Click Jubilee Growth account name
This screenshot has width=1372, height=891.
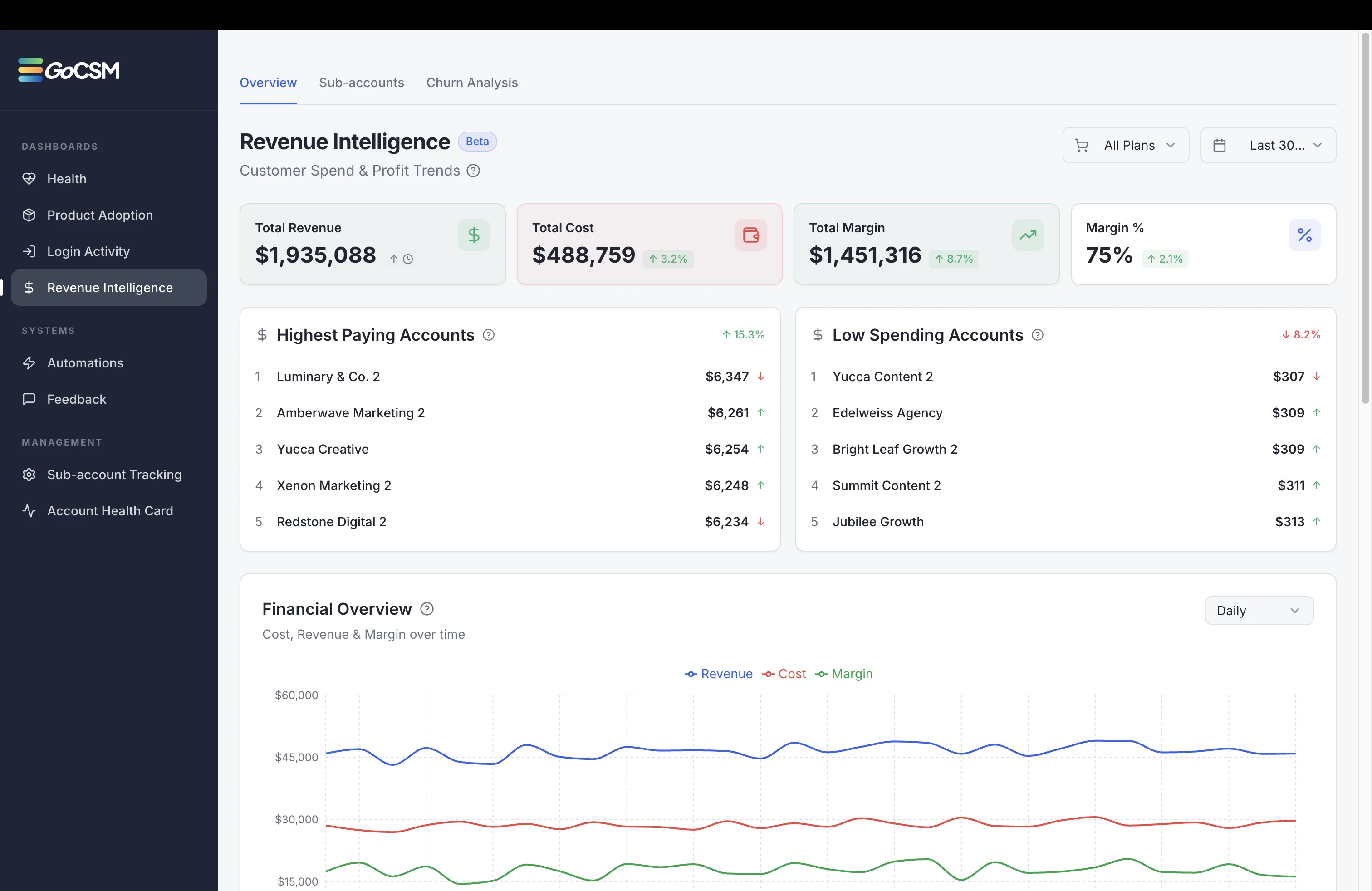click(x=878, y=522)
